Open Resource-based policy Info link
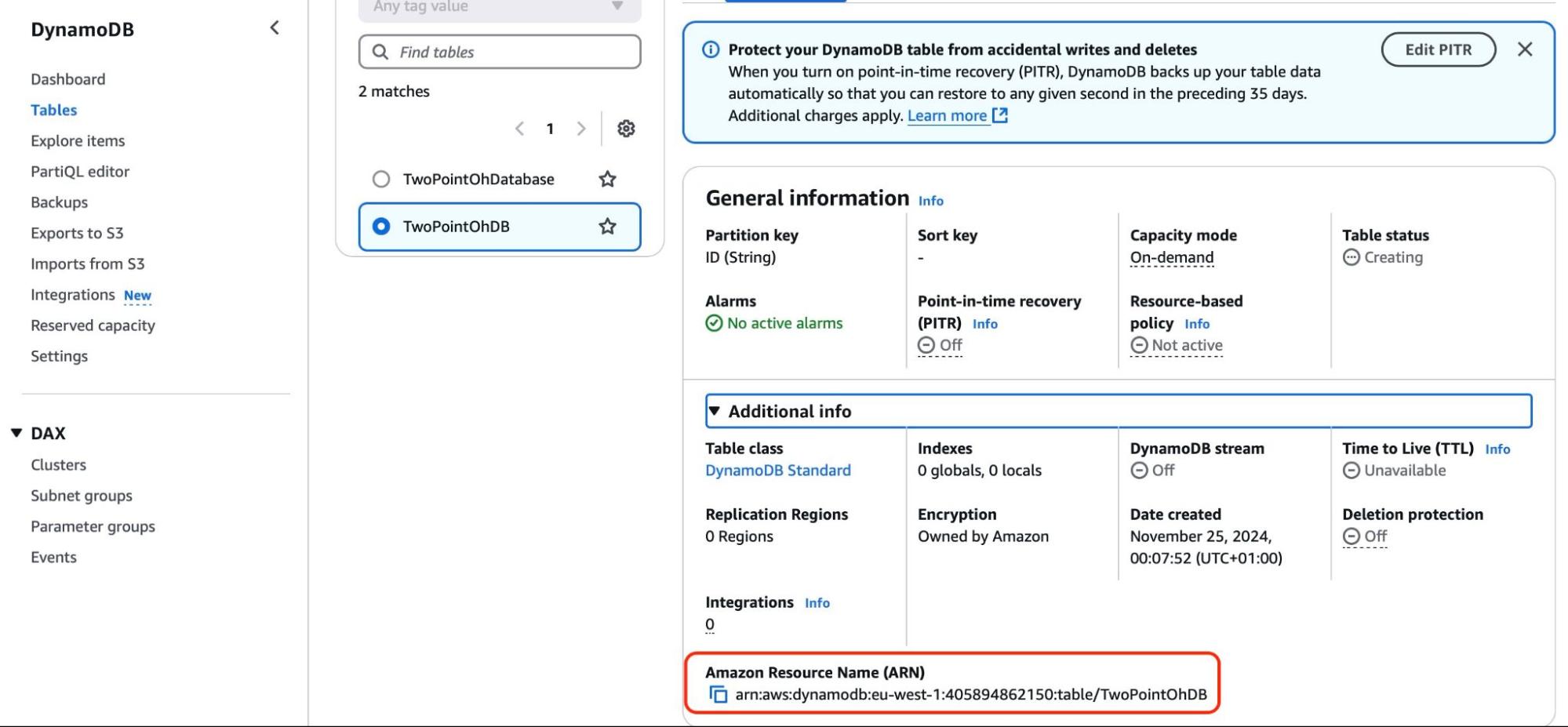This screenshot has width=1568, height=727. 1197,324
